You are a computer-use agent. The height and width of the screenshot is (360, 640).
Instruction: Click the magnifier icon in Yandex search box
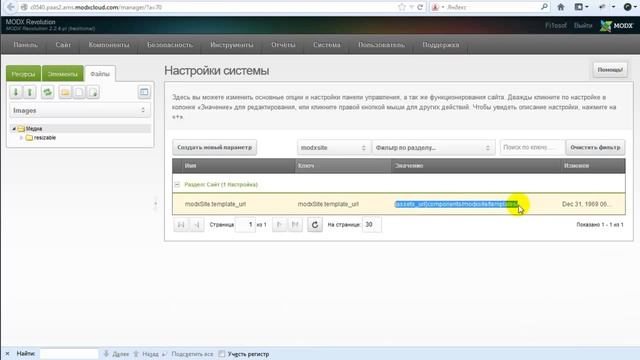coord(544,7)
